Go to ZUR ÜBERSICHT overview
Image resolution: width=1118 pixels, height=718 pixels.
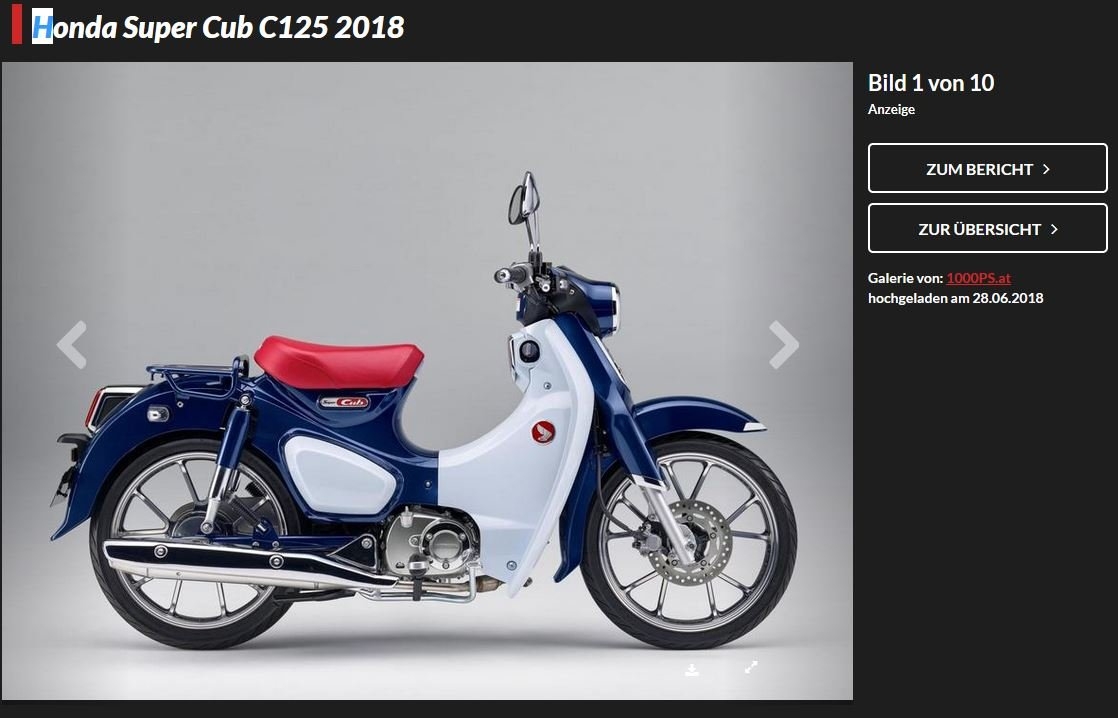(988, 228)
